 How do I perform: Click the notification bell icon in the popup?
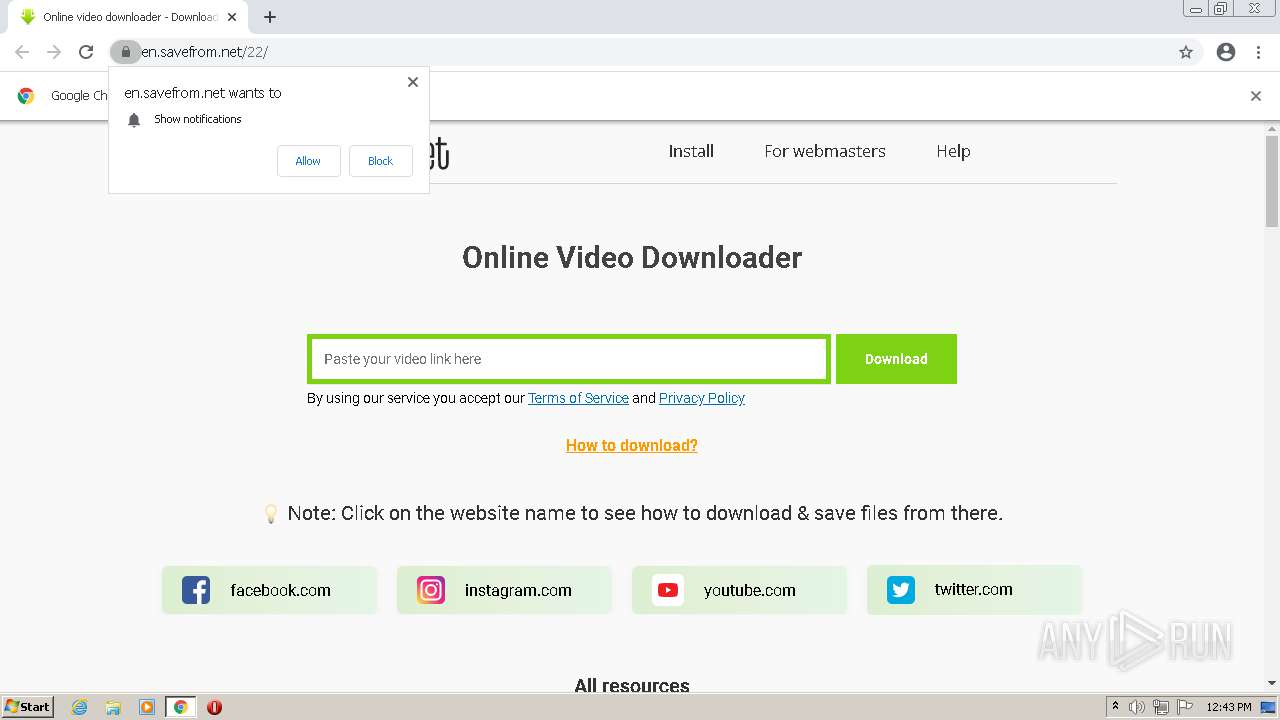coord(134,120)
